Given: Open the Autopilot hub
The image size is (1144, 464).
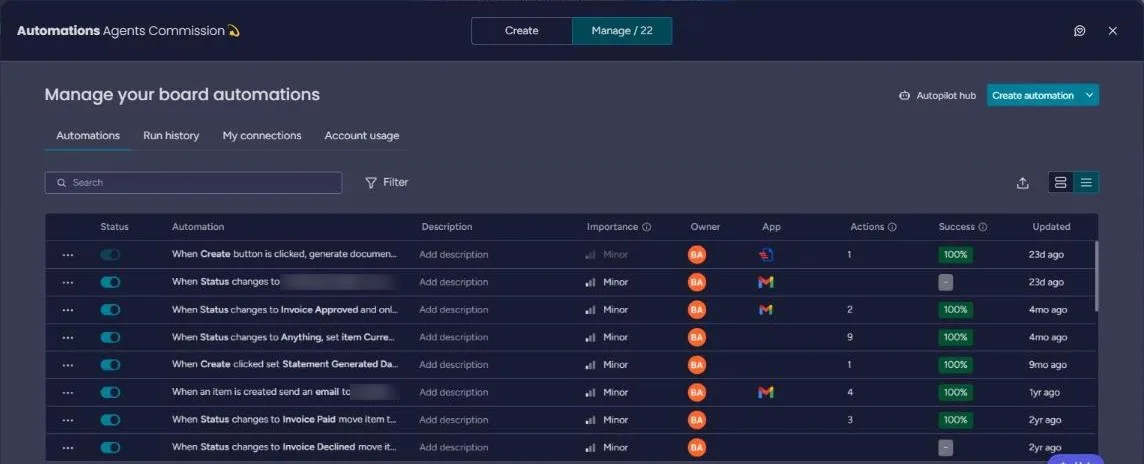Looking at the screenshot, I should 938,96.
